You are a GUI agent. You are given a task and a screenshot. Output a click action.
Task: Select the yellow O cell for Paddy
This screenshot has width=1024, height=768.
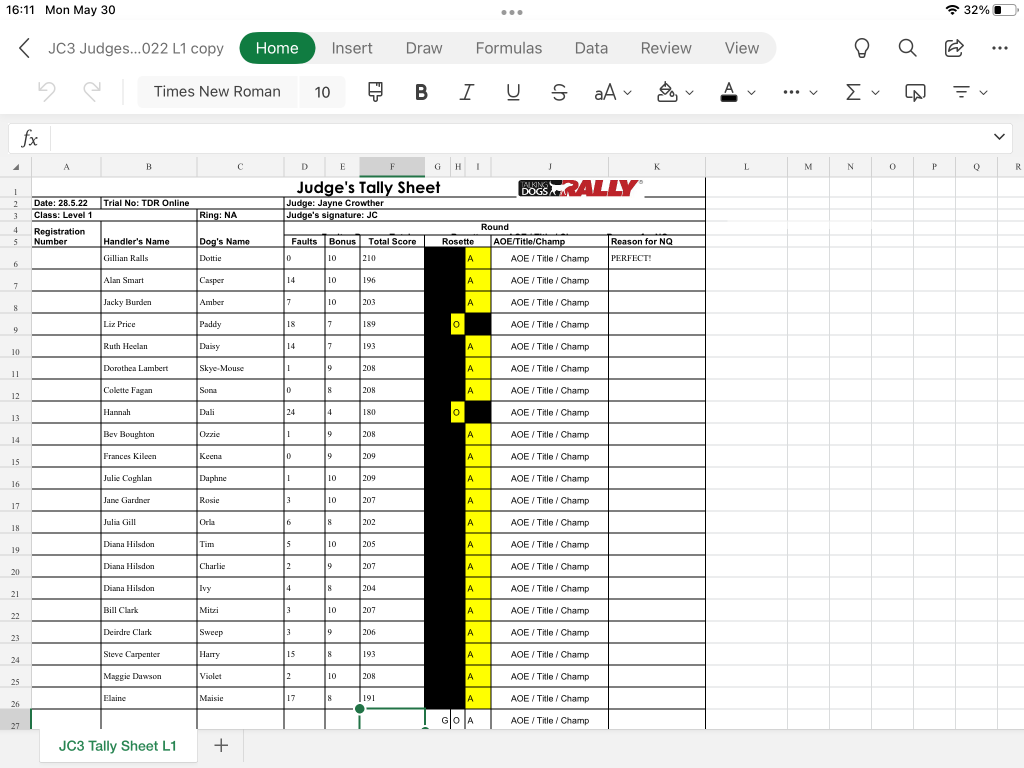(456, 324)
